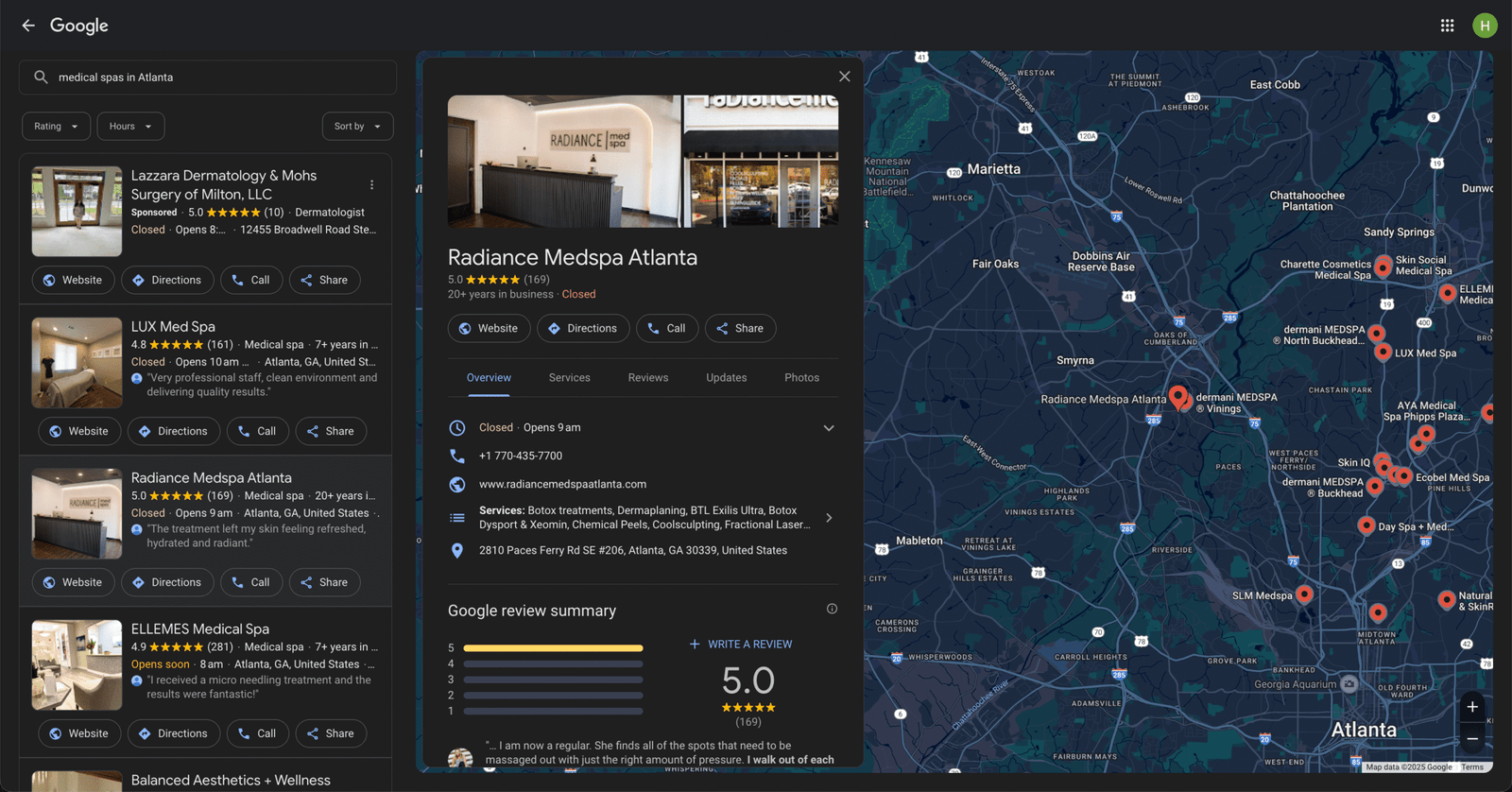Click Directions for the Radiance list entry
Screen dimensions: 1512x792
pos(167,582)
